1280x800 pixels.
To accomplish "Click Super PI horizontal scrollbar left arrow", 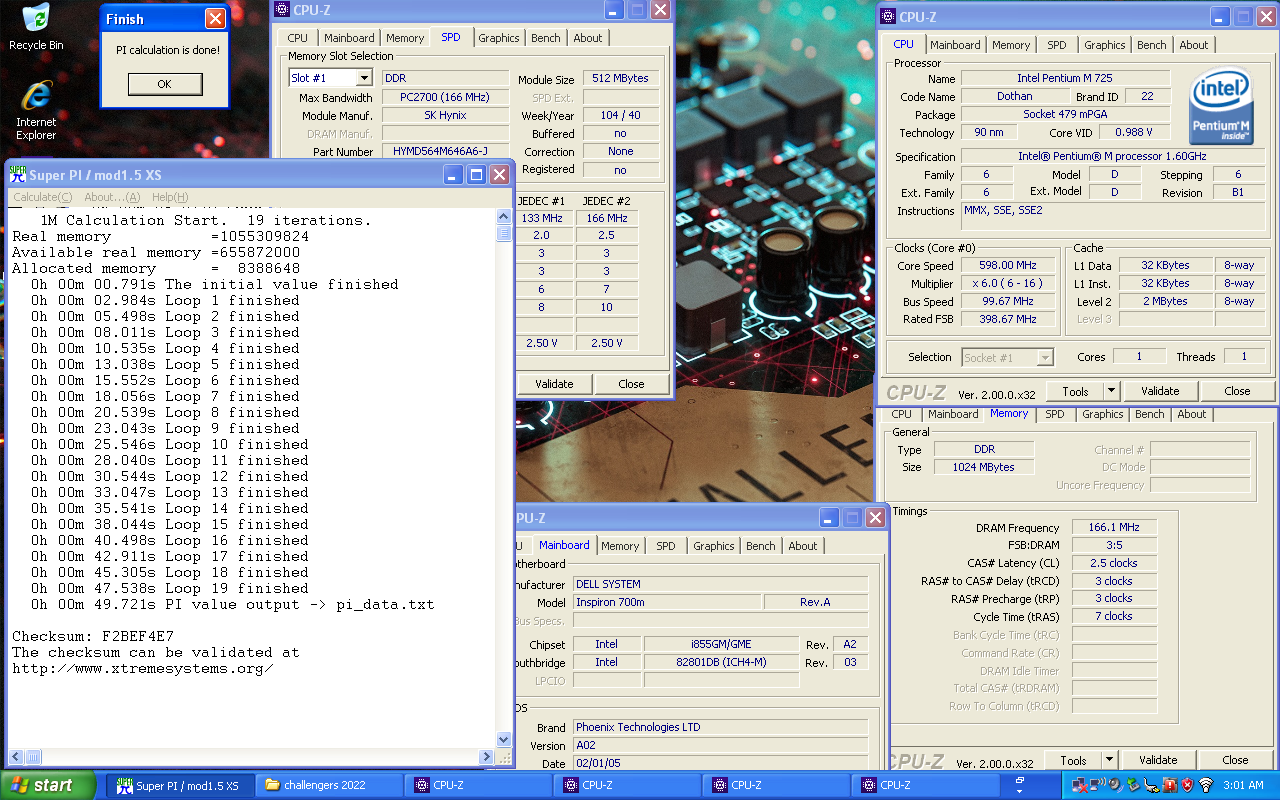I will 15,755.
